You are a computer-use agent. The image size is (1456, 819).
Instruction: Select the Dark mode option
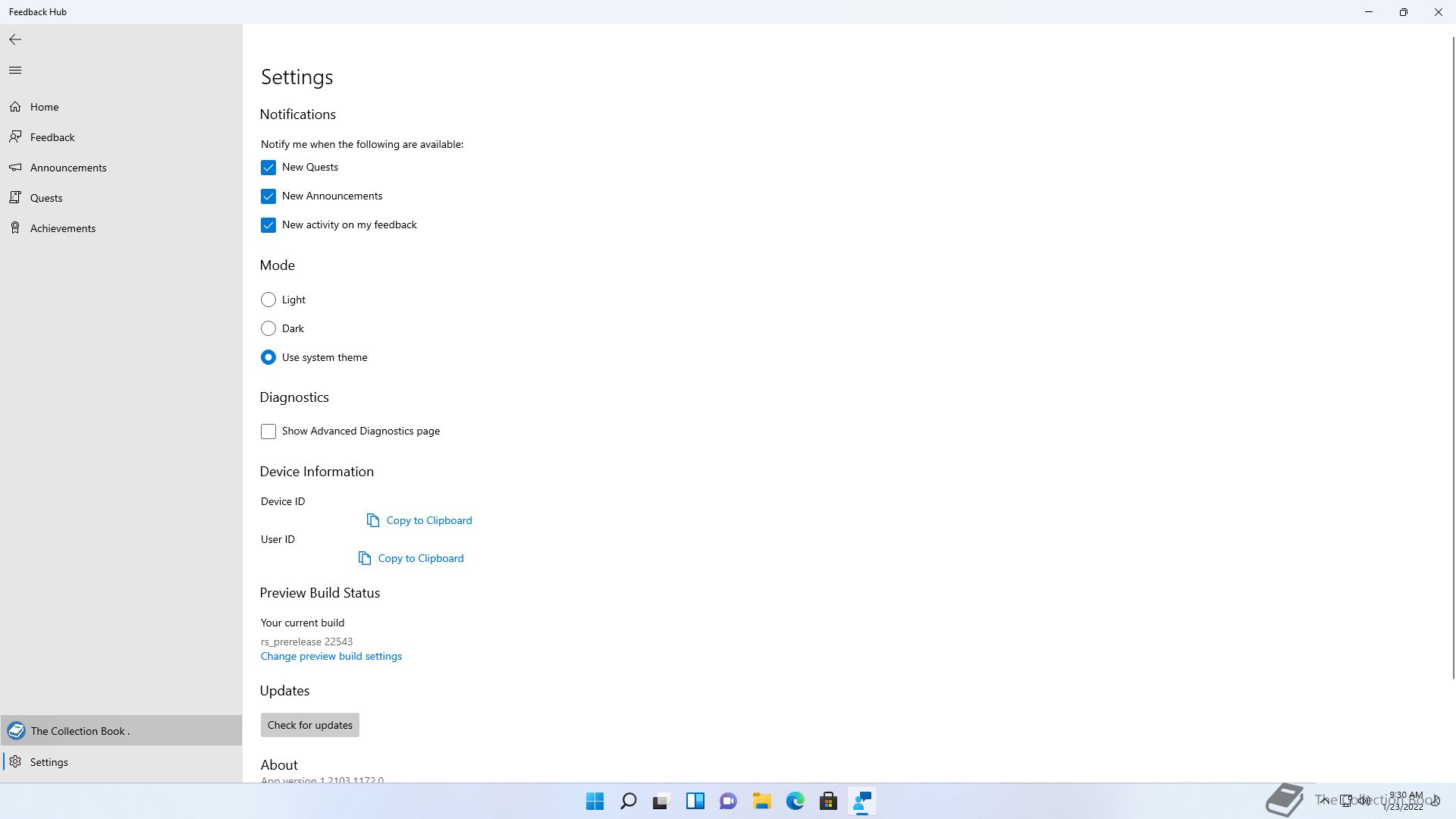[268, 328]
